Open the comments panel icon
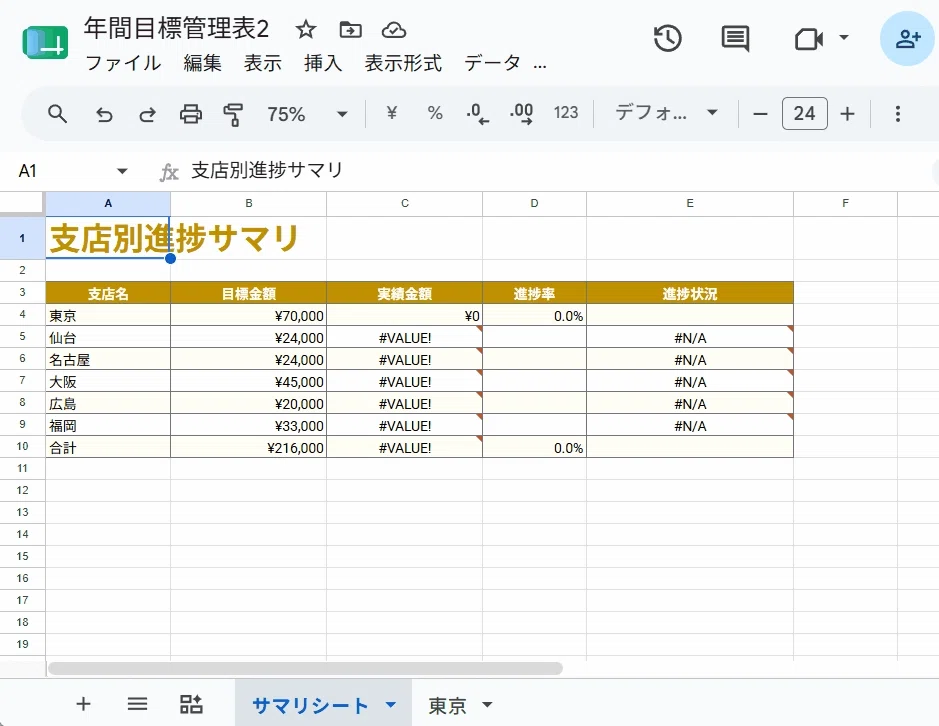Screen dimensions: 939x726 tap(735, 40)
